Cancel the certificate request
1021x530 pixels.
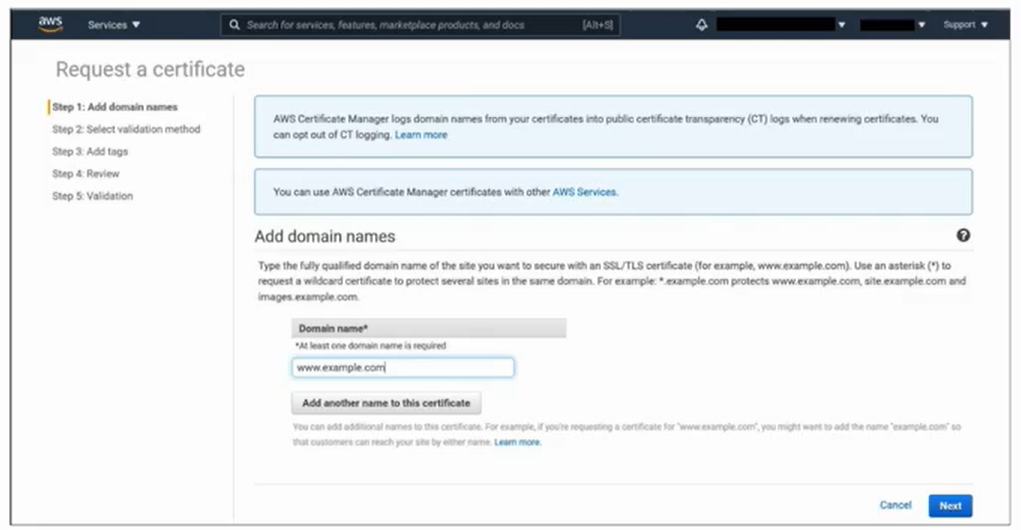point(895,505)
